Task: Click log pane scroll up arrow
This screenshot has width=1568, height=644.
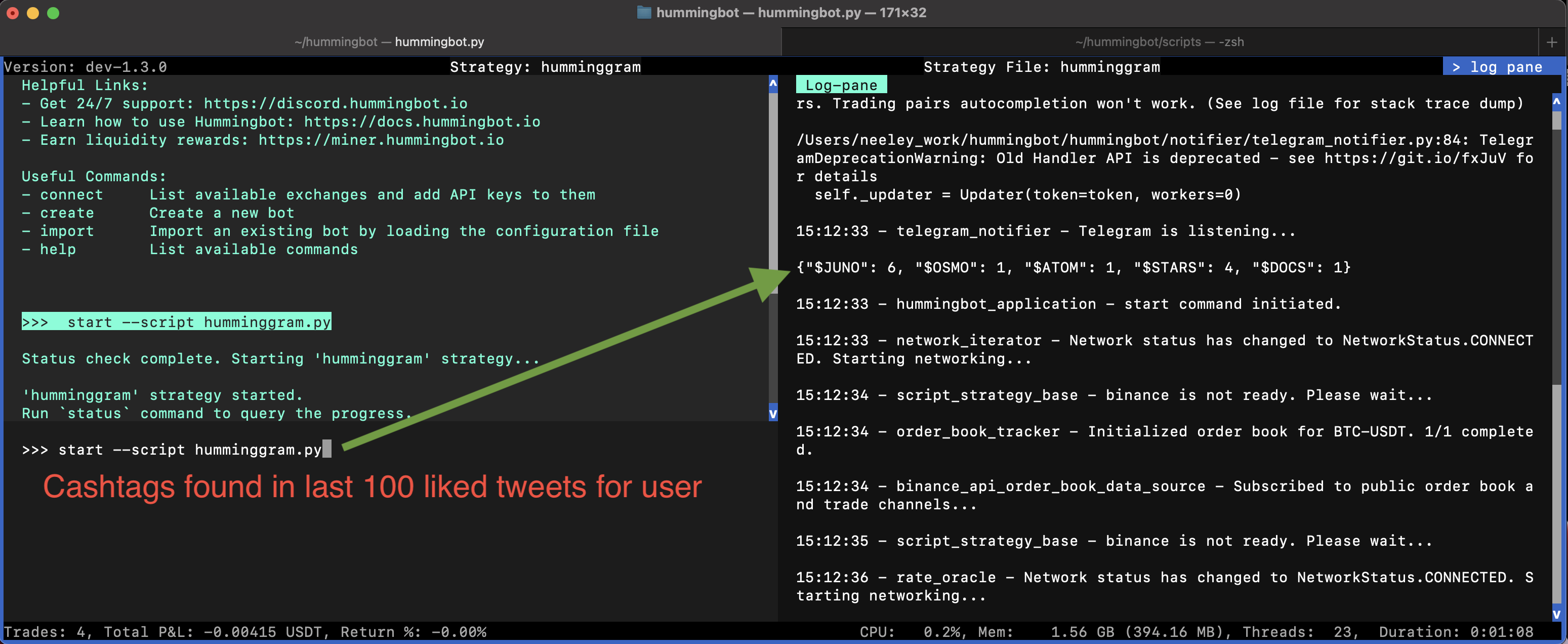Action: click(1556, 102)
